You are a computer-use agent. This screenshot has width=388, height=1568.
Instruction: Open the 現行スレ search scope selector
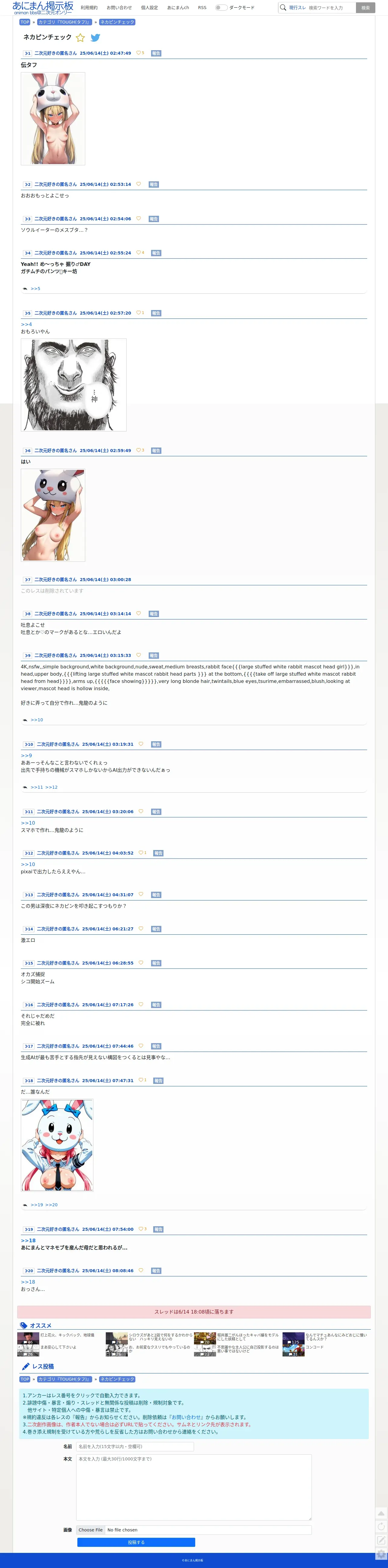coord(297,8)
